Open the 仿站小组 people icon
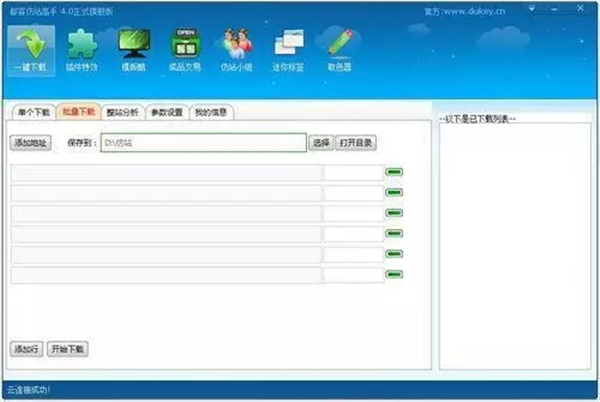This screenshot has width=600, height=402. 236,44
